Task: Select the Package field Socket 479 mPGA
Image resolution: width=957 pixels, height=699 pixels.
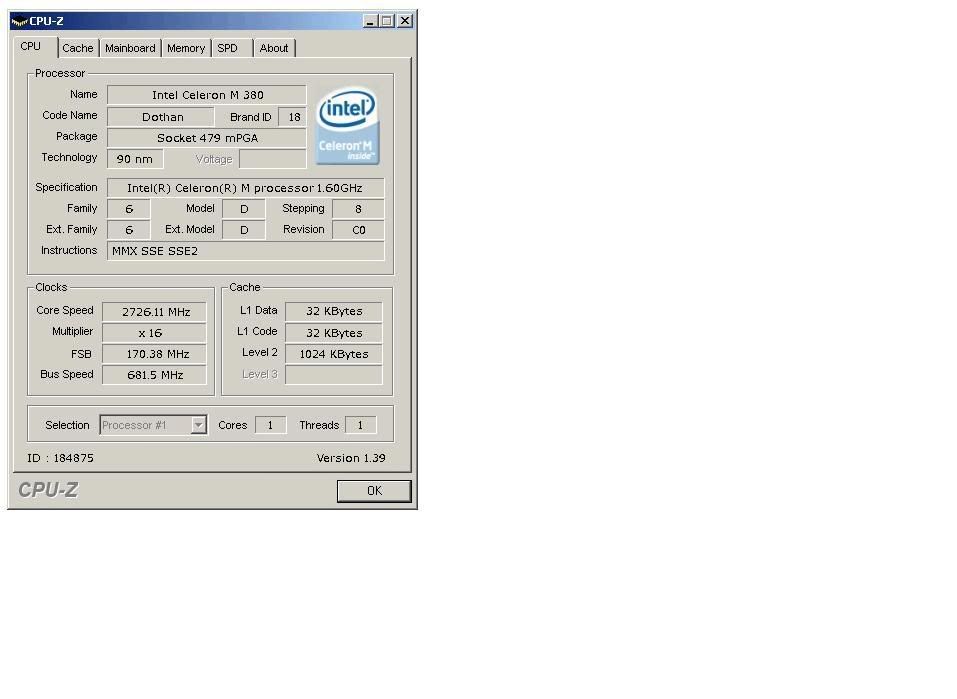Action: pos(207,138)
